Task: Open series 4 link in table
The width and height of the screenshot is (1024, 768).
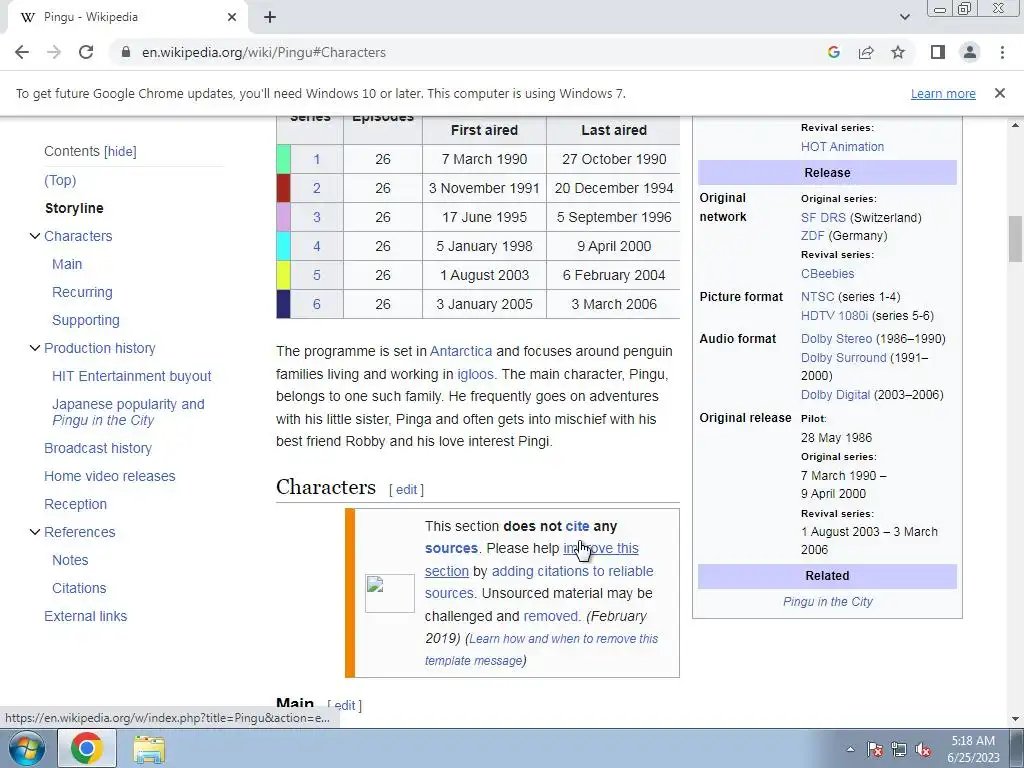Action: click(317, 246)
